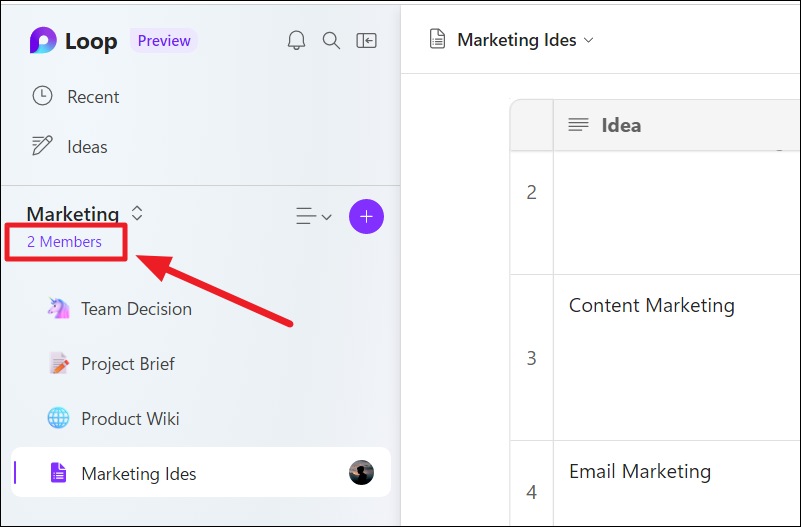The width and height of the screenshot is (801, 527).
Task: Click the Preview badge
Action: [x=164, y=41]
